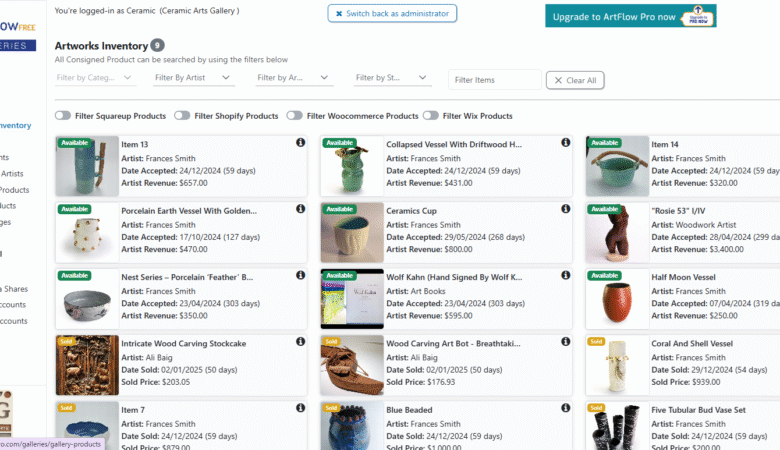Screen dimensions: 780x450
Task: Focus the Filter Items search field
Action: click(492, 80)
